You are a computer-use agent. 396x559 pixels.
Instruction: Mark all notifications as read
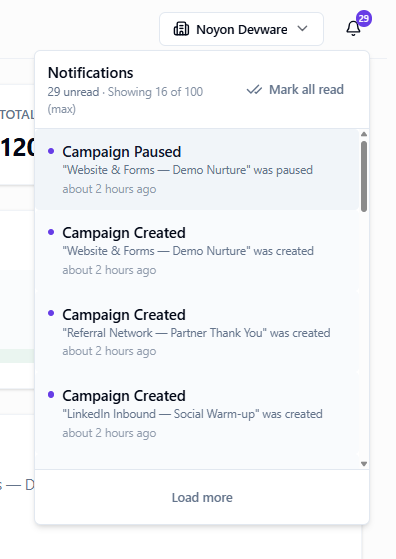pyautogui.click(x=295, y=90)
